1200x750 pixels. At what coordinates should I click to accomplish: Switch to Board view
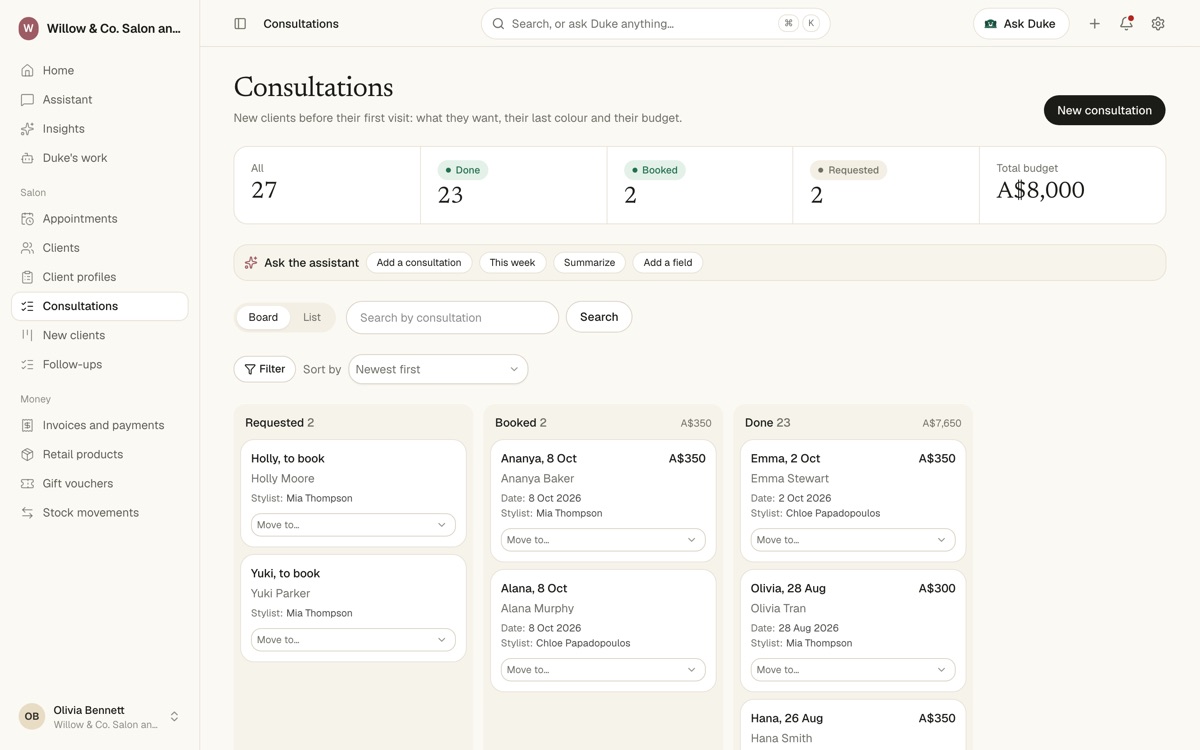(263, 317)
